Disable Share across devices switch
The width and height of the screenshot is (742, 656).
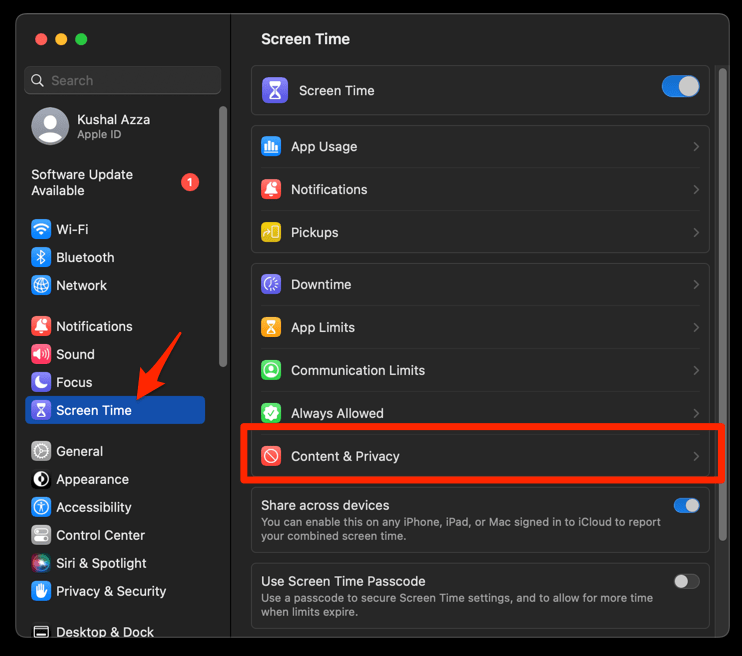(x=686, y=505)
